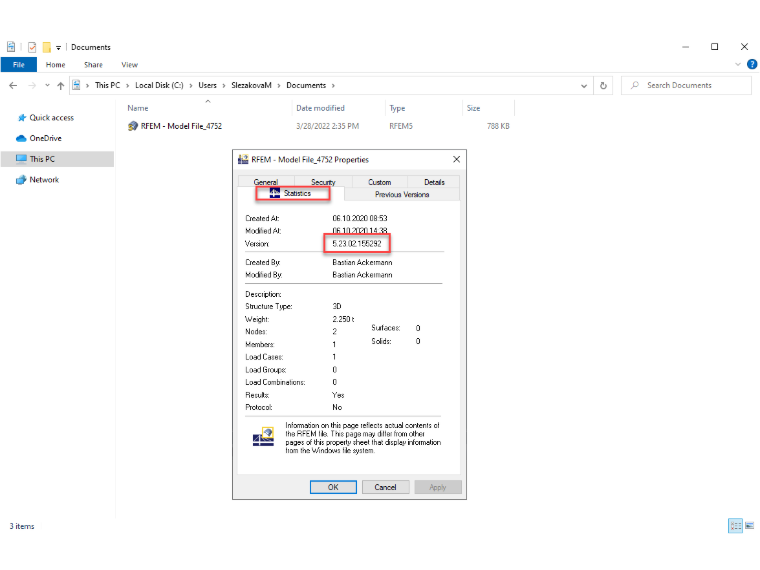Click the 788 KB size cell

[x=498, y=126]
